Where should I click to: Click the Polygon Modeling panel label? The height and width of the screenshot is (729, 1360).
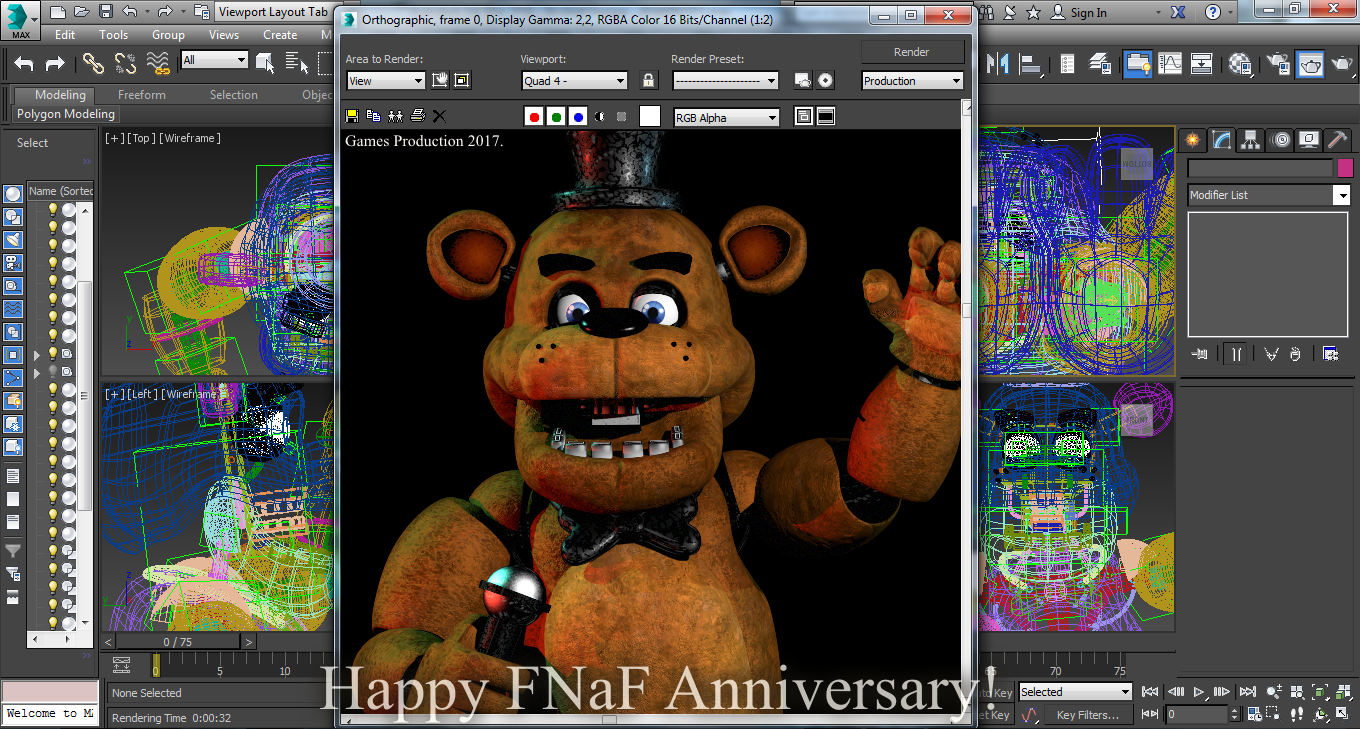coord(66,114)
